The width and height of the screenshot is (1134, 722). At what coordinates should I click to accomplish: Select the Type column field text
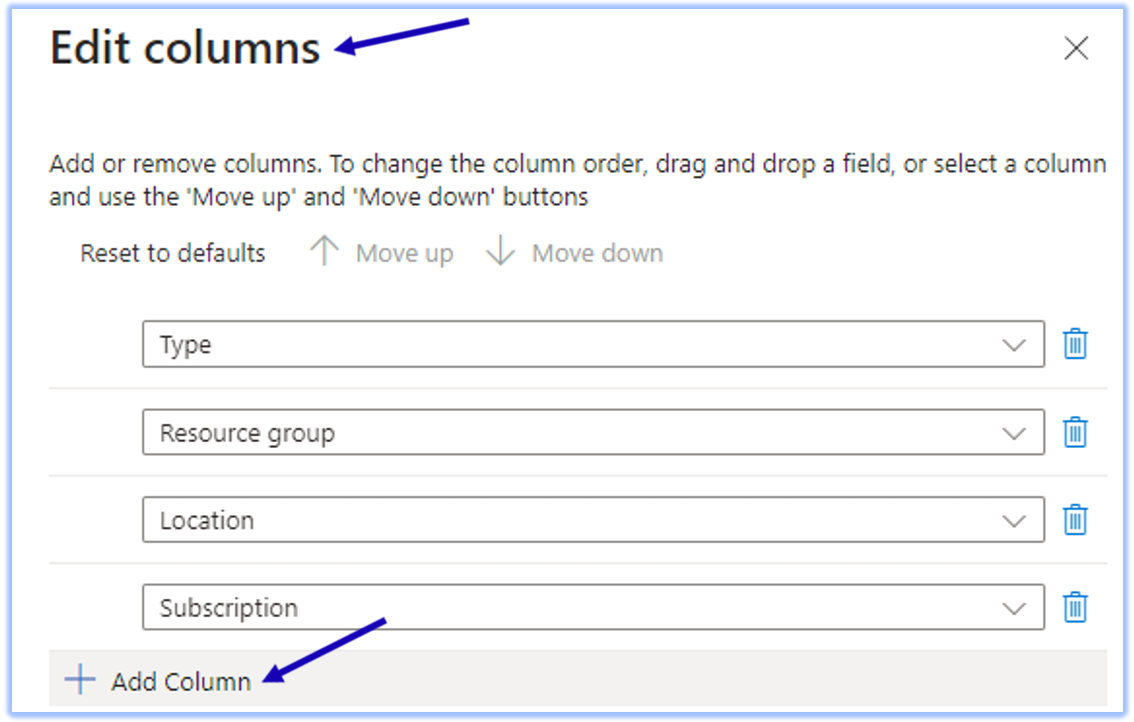tap(186, 345)
